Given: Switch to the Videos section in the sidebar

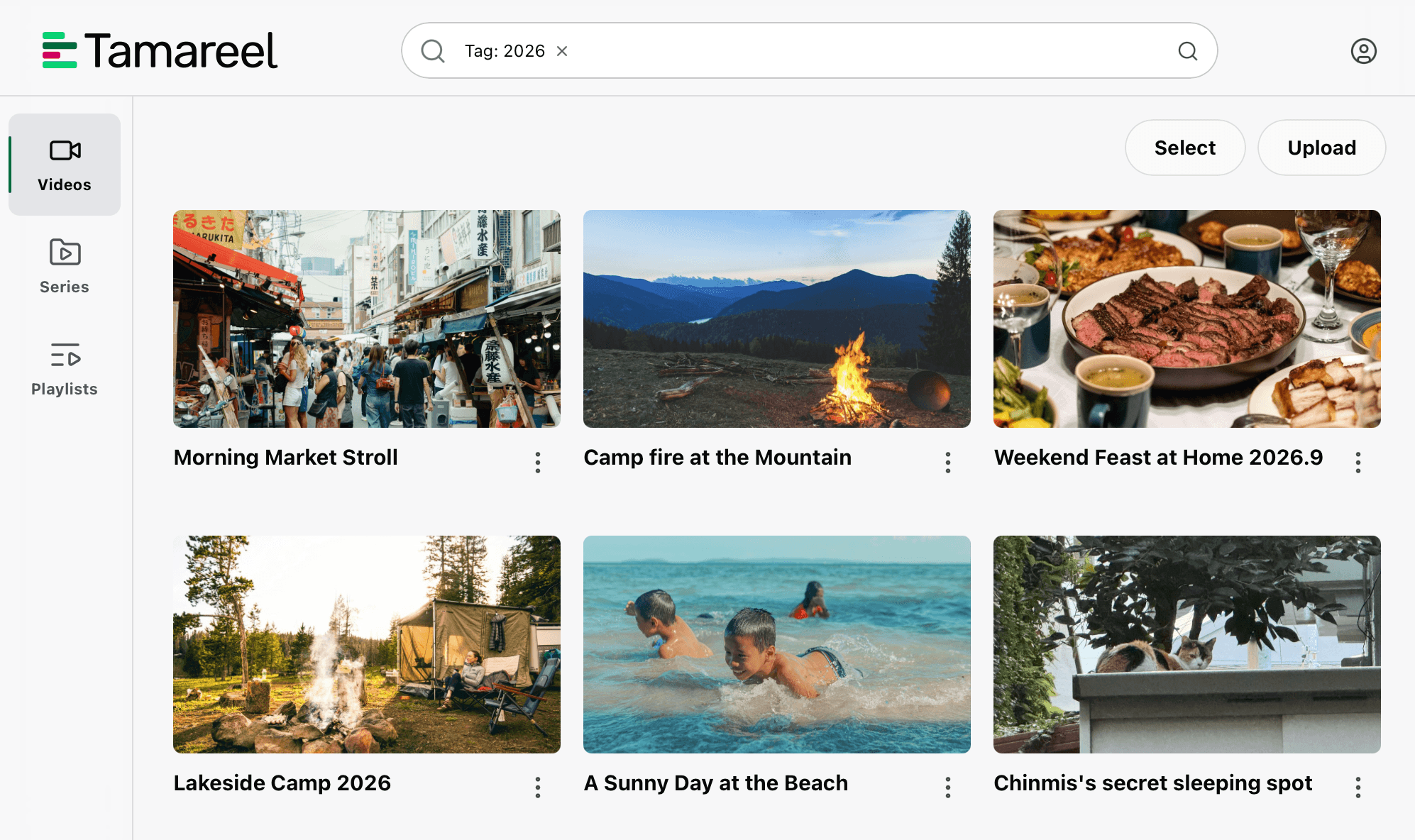Looking at the screenshot, I should (x=65, y=165).
